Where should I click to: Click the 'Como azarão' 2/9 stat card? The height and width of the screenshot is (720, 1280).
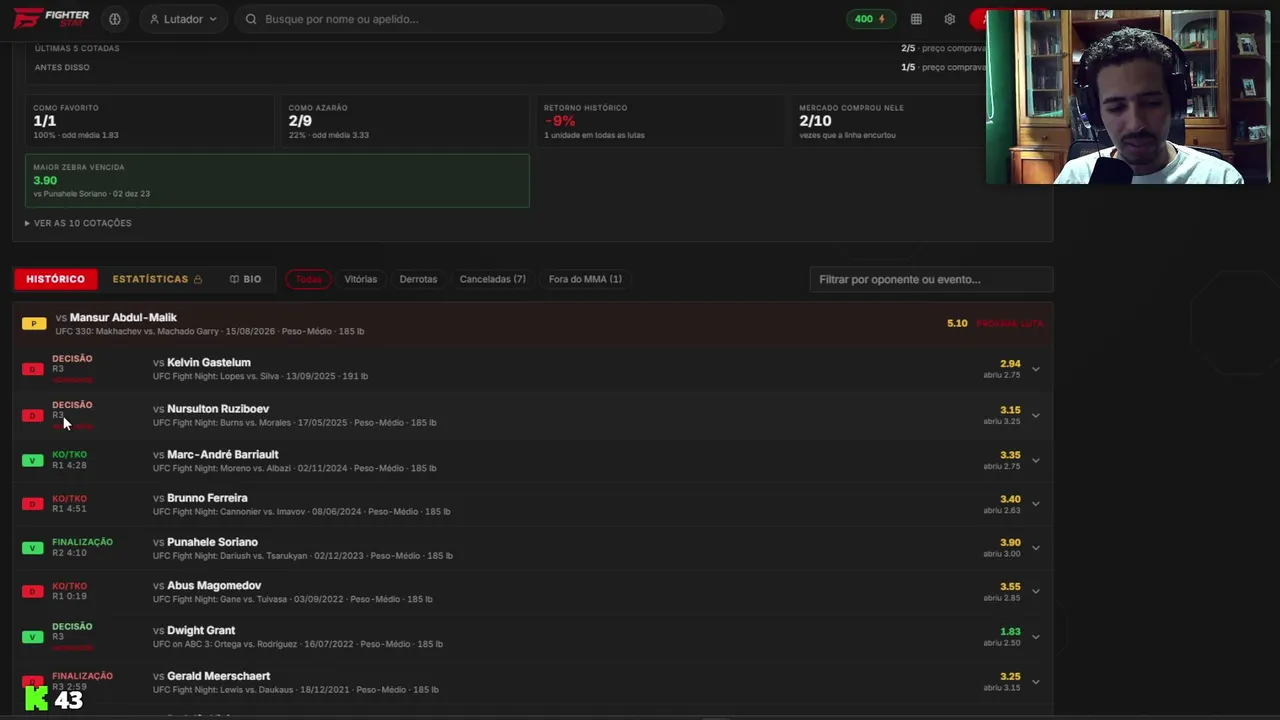point(404,121)
